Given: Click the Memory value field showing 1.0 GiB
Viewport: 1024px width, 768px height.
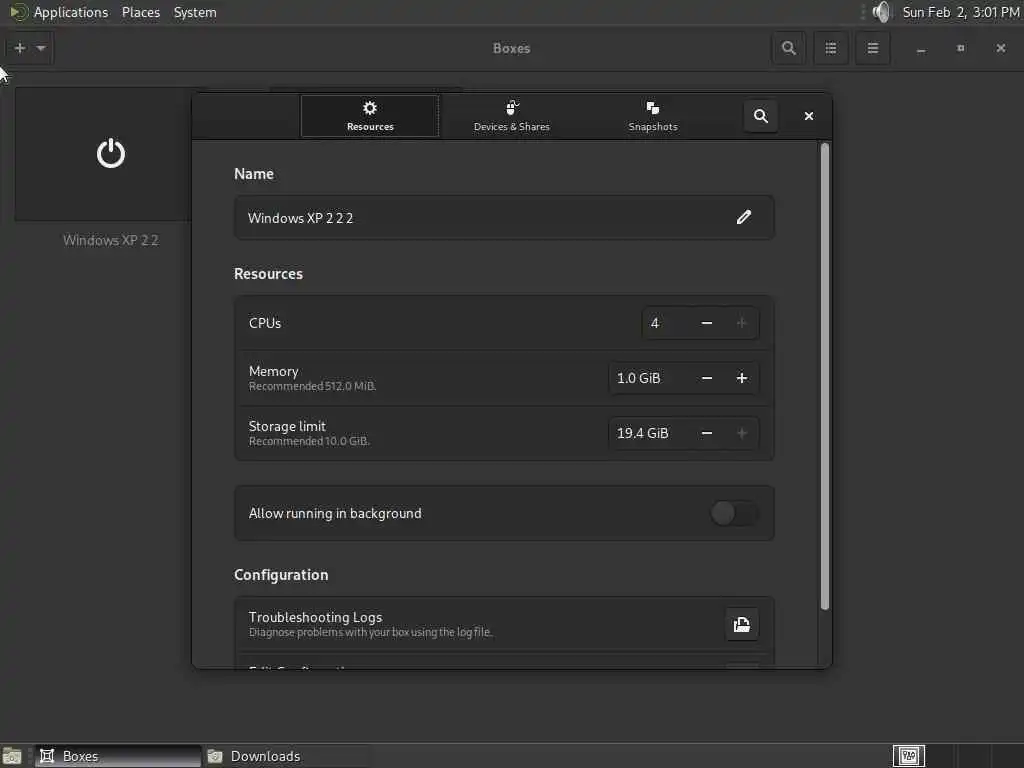Looking at the screenshot, I should 649,378.
